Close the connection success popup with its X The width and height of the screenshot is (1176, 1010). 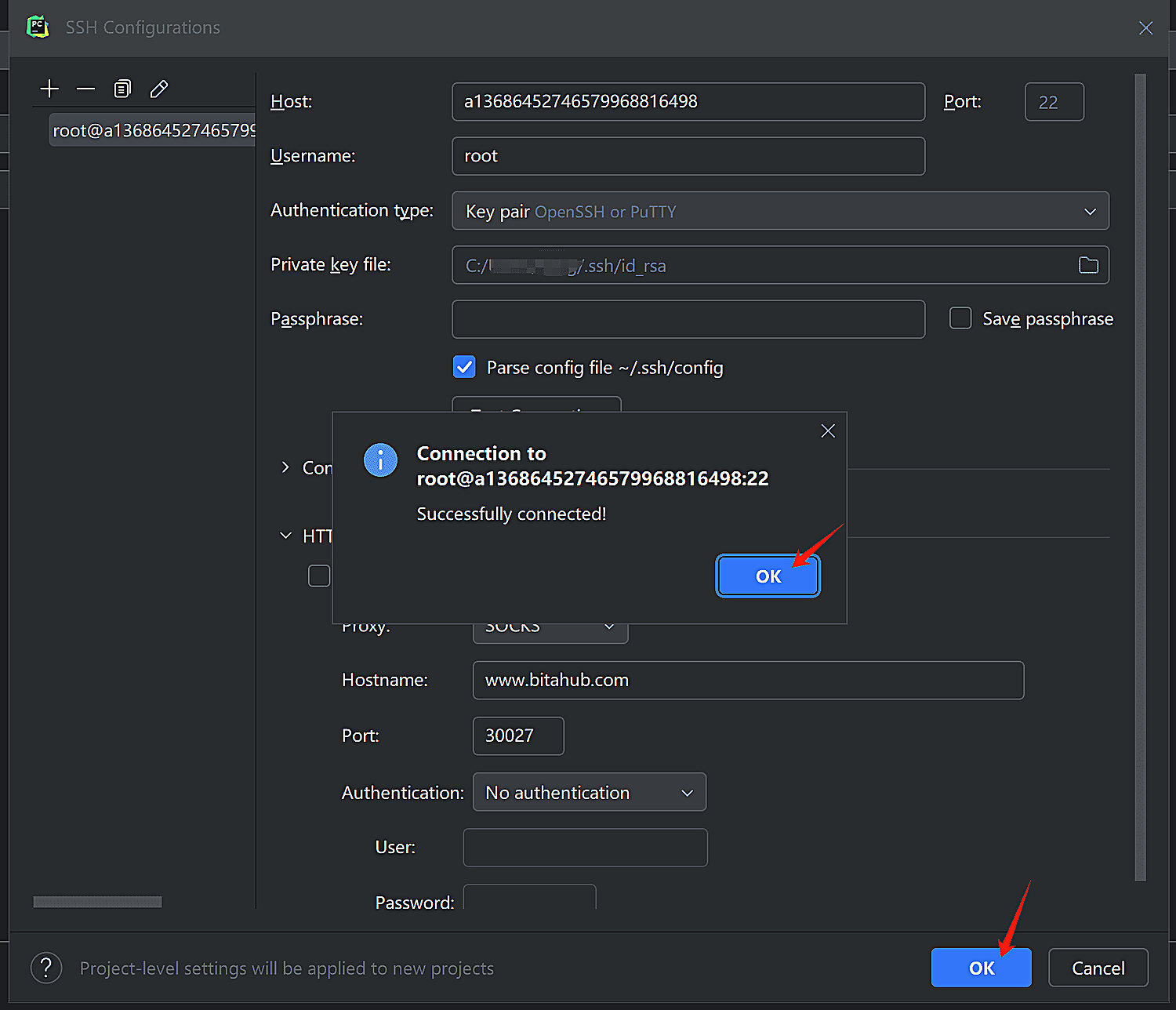pyautogui.click(x=828, y=431)
